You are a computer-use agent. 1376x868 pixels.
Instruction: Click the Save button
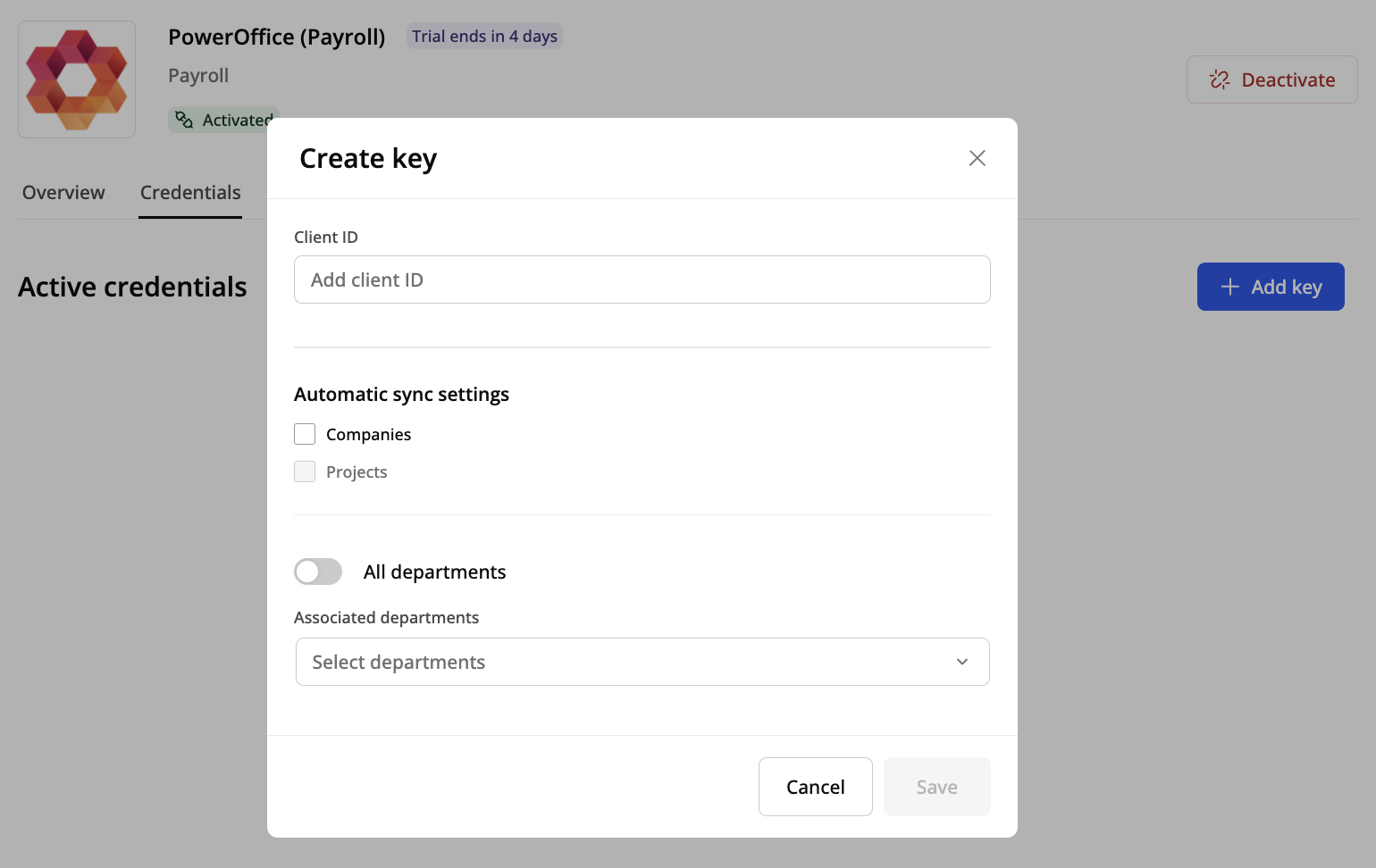936,787
